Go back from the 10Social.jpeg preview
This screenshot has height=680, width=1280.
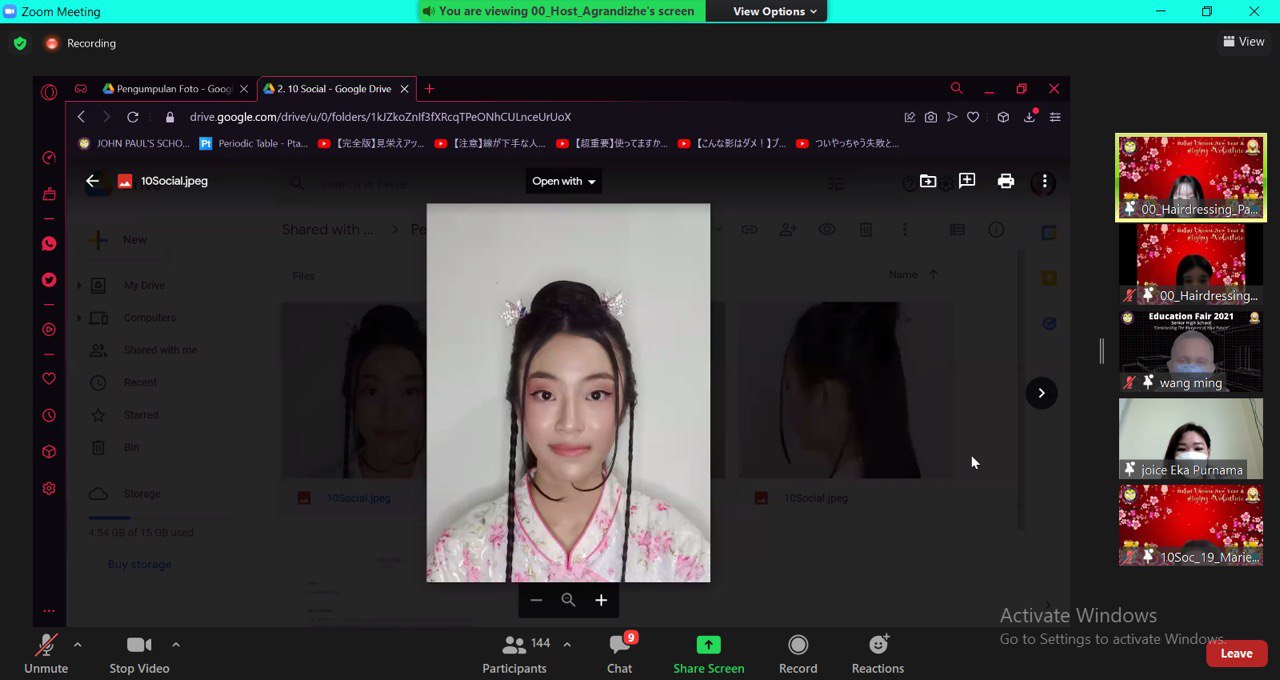pyautogui.click(x=92, y=181)
